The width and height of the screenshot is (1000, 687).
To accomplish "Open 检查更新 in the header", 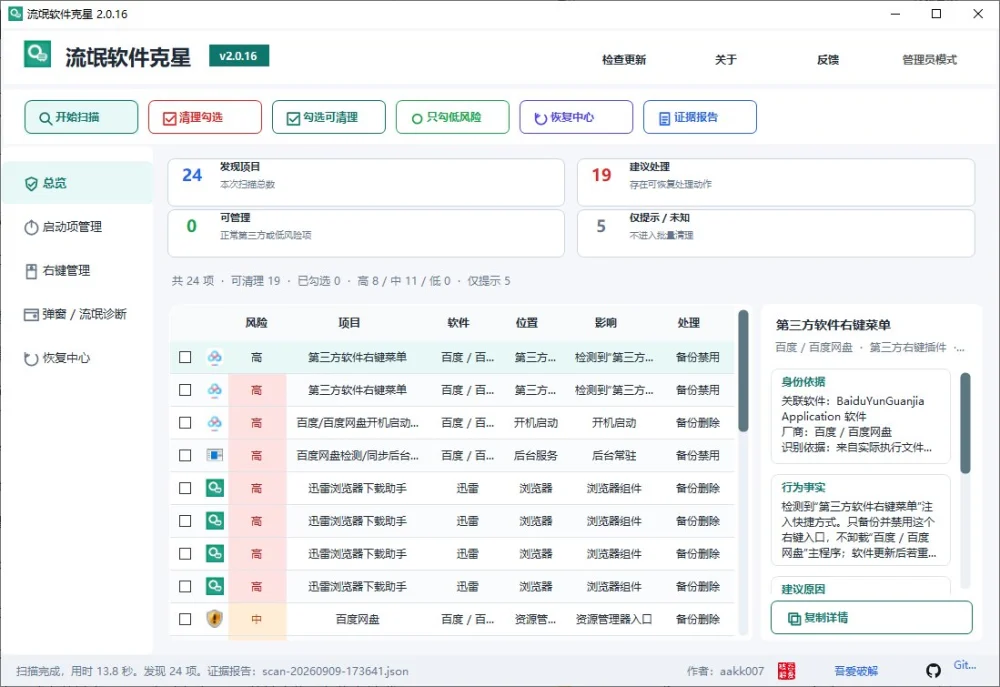I will [624, 60].
